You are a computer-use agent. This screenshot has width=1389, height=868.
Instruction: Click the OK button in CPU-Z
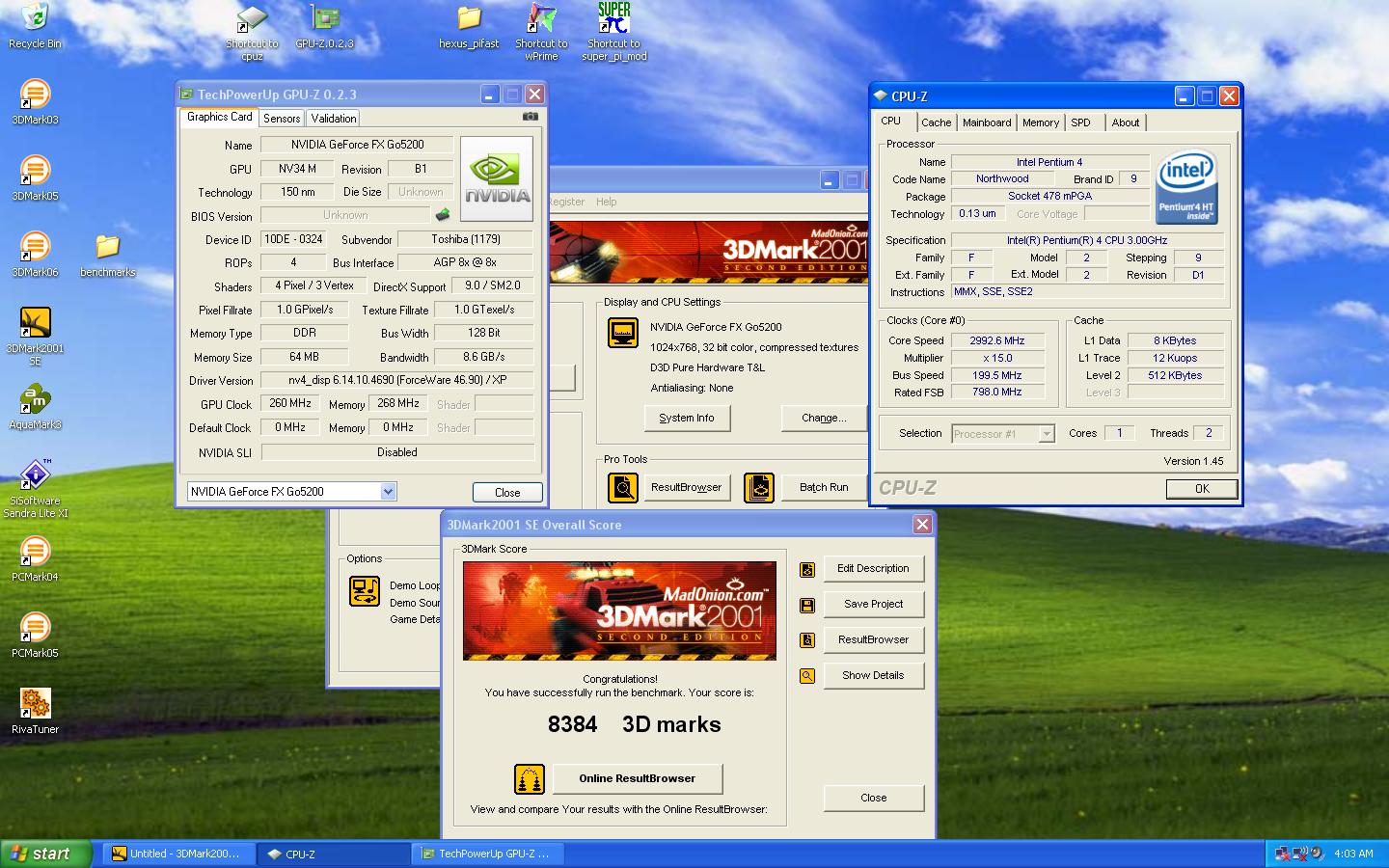pyautogui.click(x=1202, y=489)
